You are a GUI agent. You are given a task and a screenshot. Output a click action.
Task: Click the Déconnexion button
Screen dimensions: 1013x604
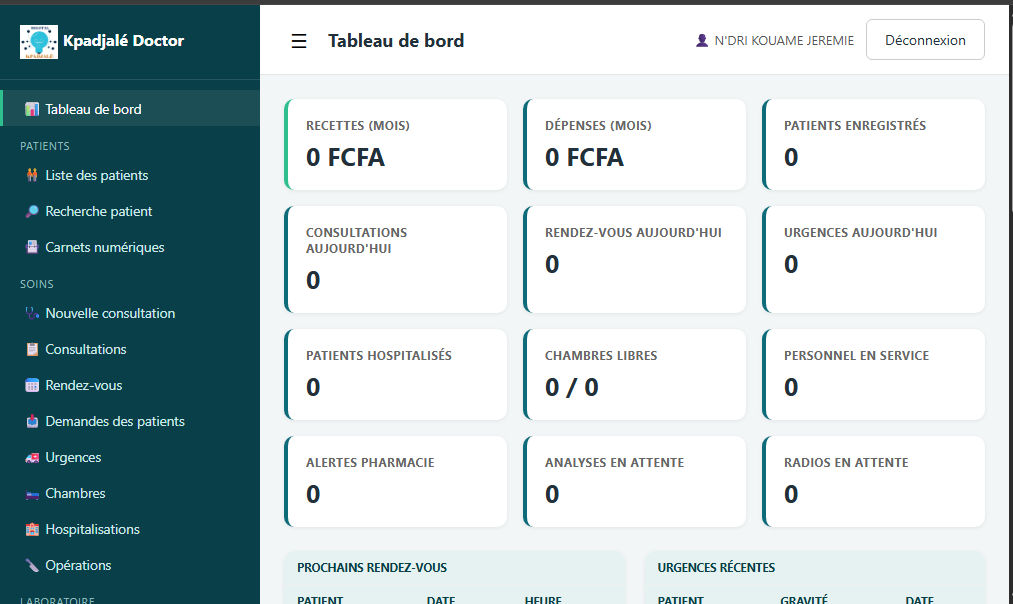[x=925, y=40]
